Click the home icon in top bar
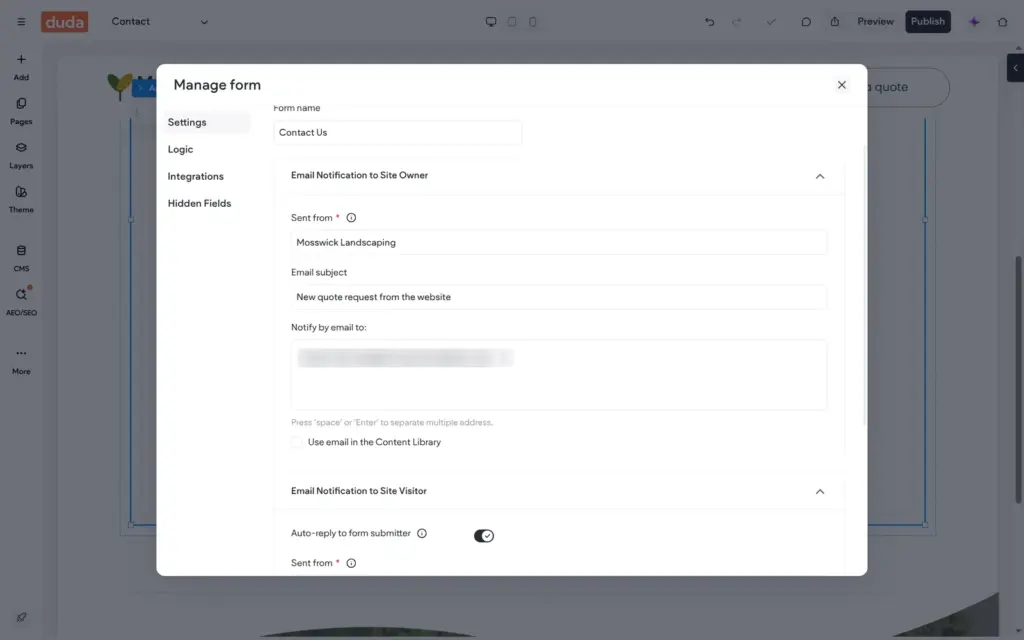The height and width of the screenshot is (640, 1024). tap(1002, 22)
